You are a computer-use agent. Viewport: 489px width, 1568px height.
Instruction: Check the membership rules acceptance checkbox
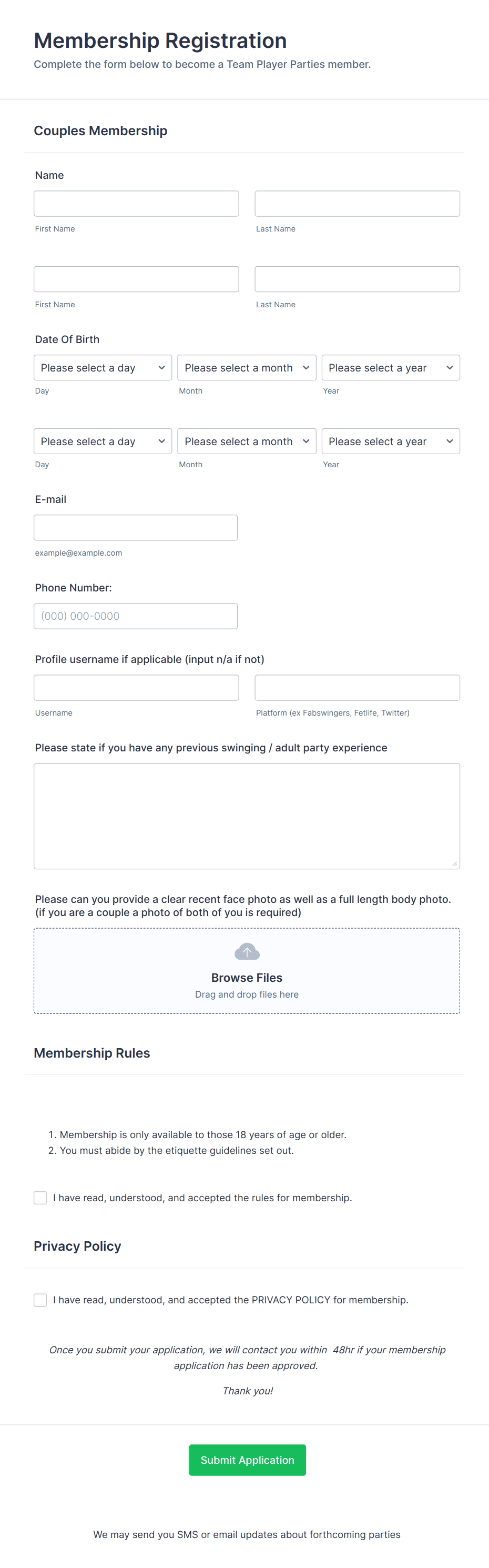coord(40,1197)
